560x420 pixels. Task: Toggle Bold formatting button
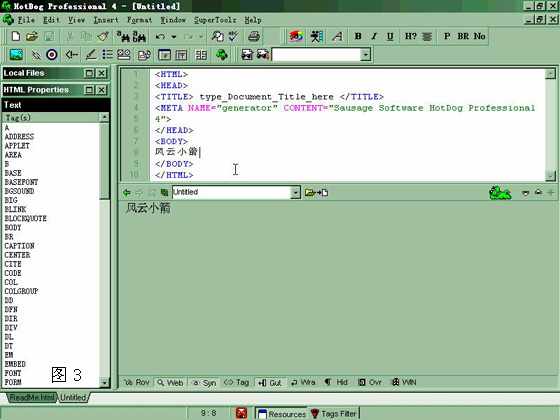pos(358,36)
